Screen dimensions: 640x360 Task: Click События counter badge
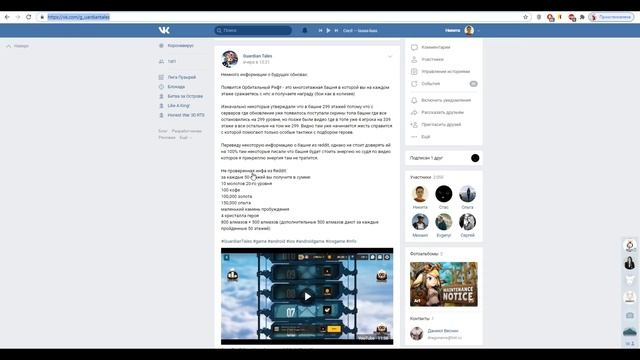point(473,84)
